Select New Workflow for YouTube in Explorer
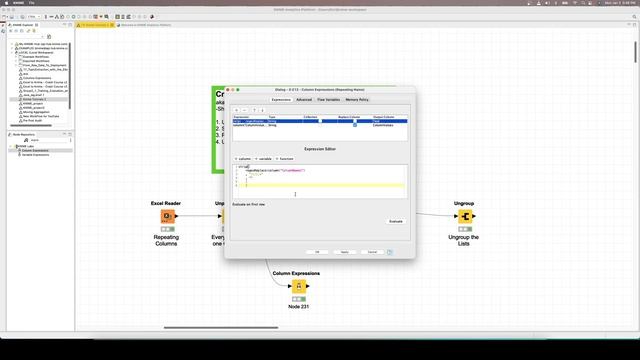This screenshot has width=640, height=360. coord(41,116)
